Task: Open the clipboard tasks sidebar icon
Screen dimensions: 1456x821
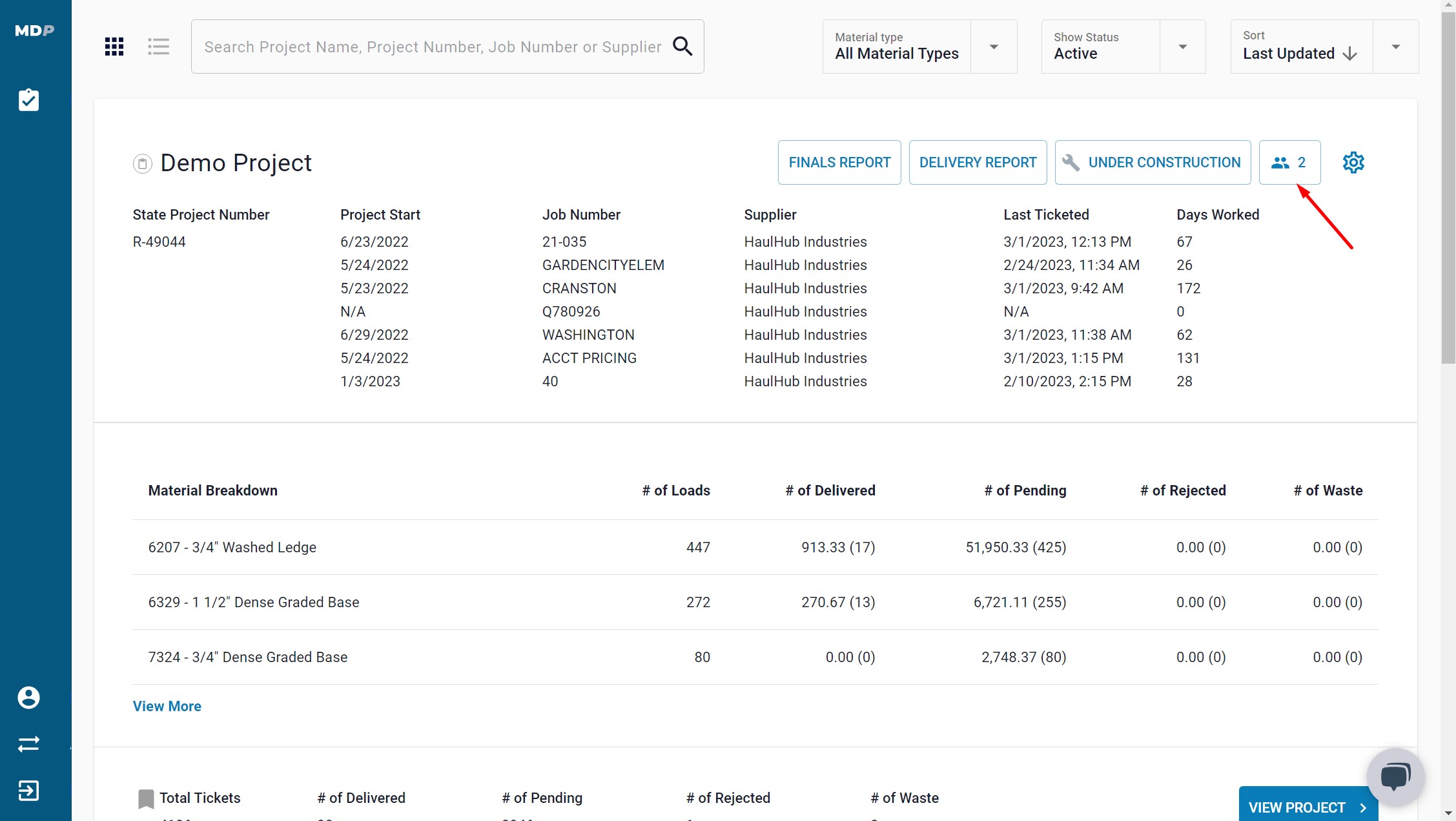Action: (28, 100)
